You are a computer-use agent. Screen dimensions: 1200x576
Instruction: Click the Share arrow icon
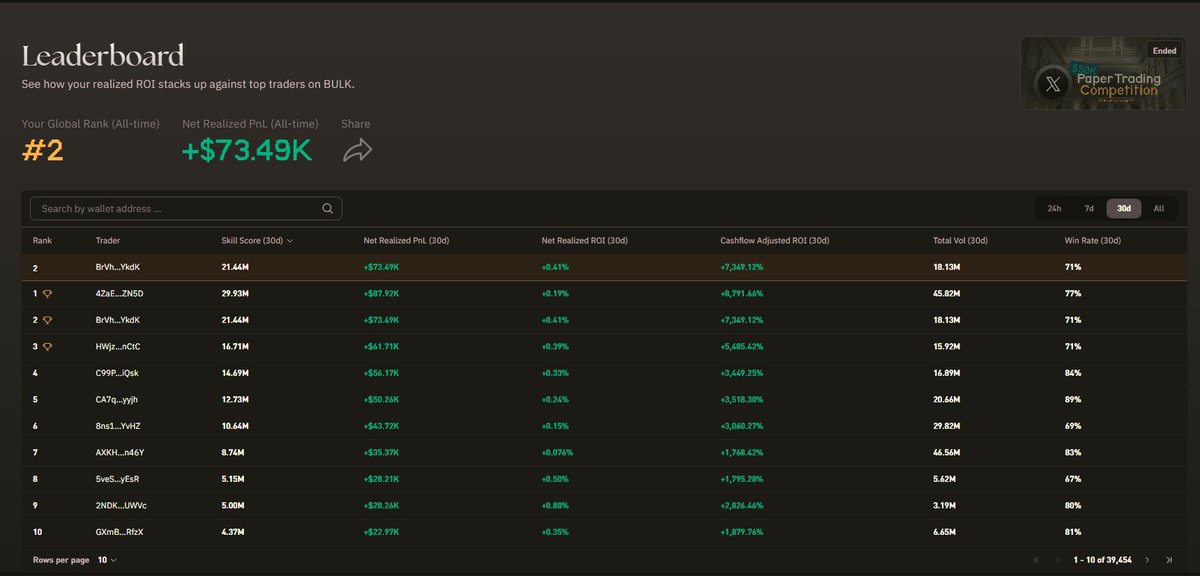coord(357,151)
